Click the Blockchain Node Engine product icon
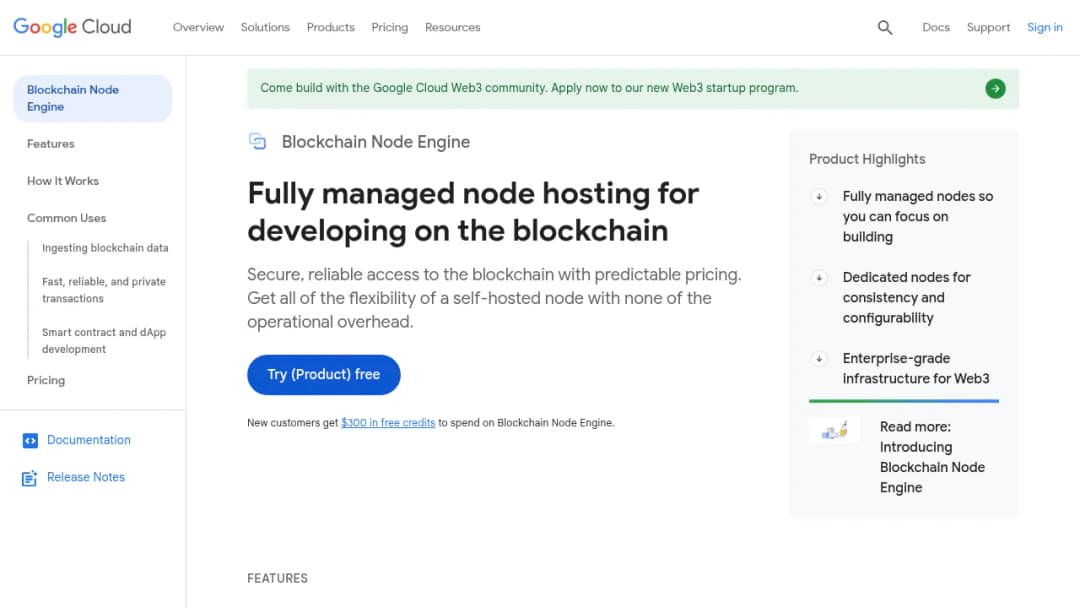Image resolution: width=1080 pixels, height=608 pixels. point(258,141)
